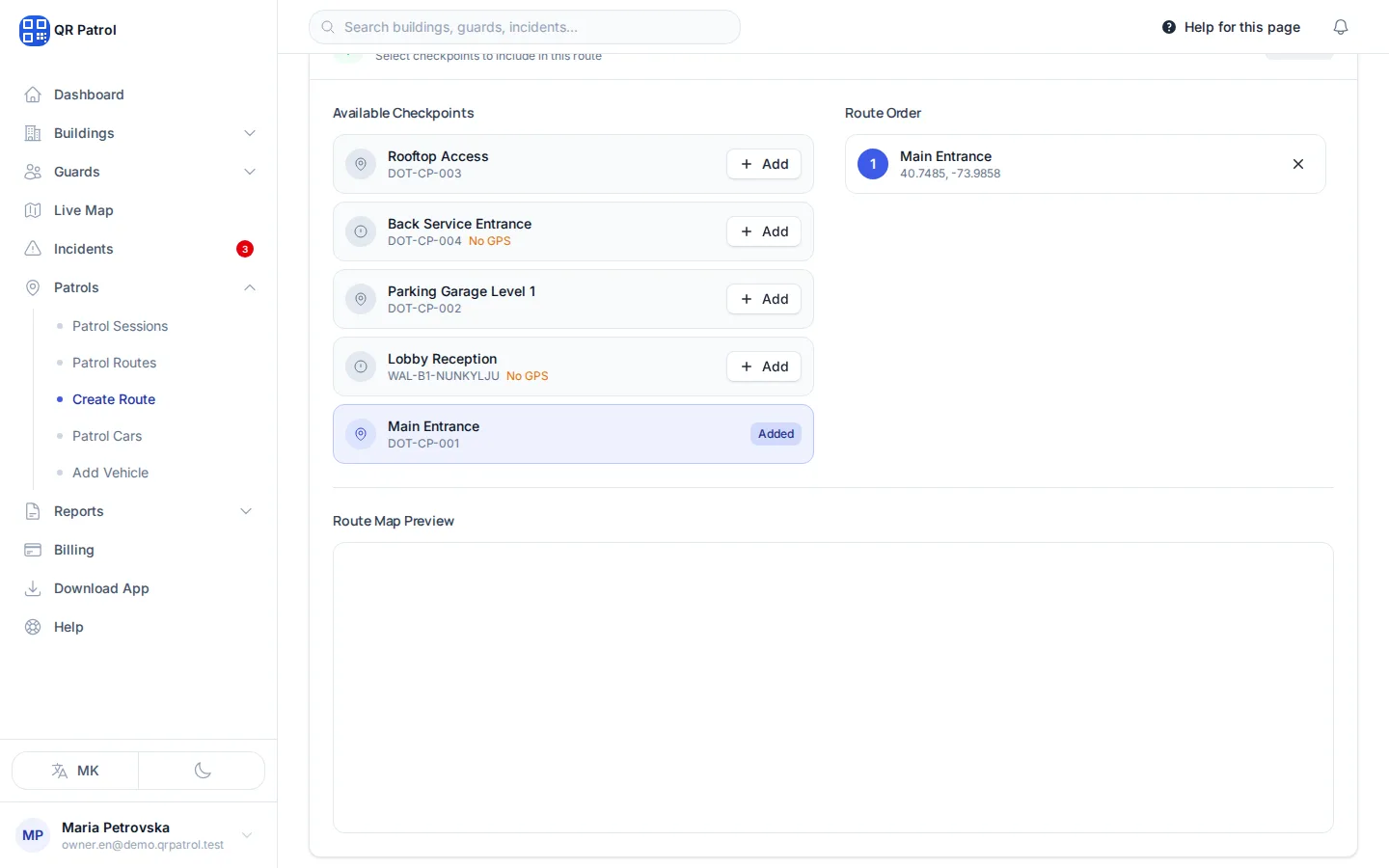This screenshot has height=868, width=1389.
Task: Toggle dark mode moon icon
Action: (x=203, y=771)
